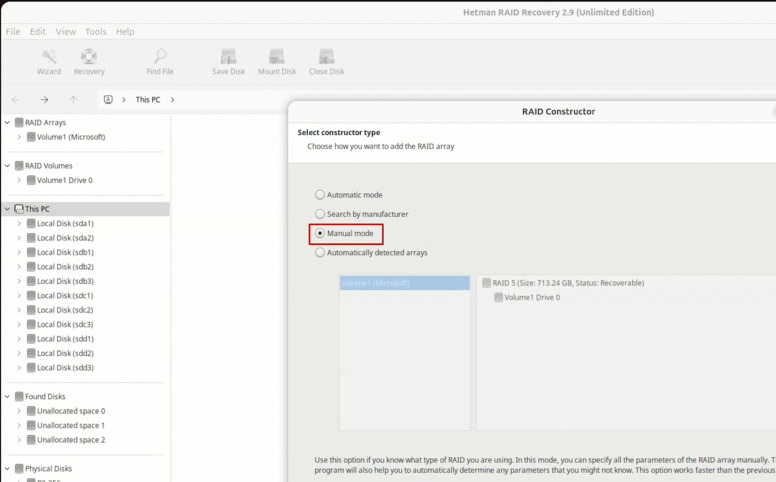Click Local Disk (sdb2) drive icon
Screen dimensions: 776x482
point(31,266)
